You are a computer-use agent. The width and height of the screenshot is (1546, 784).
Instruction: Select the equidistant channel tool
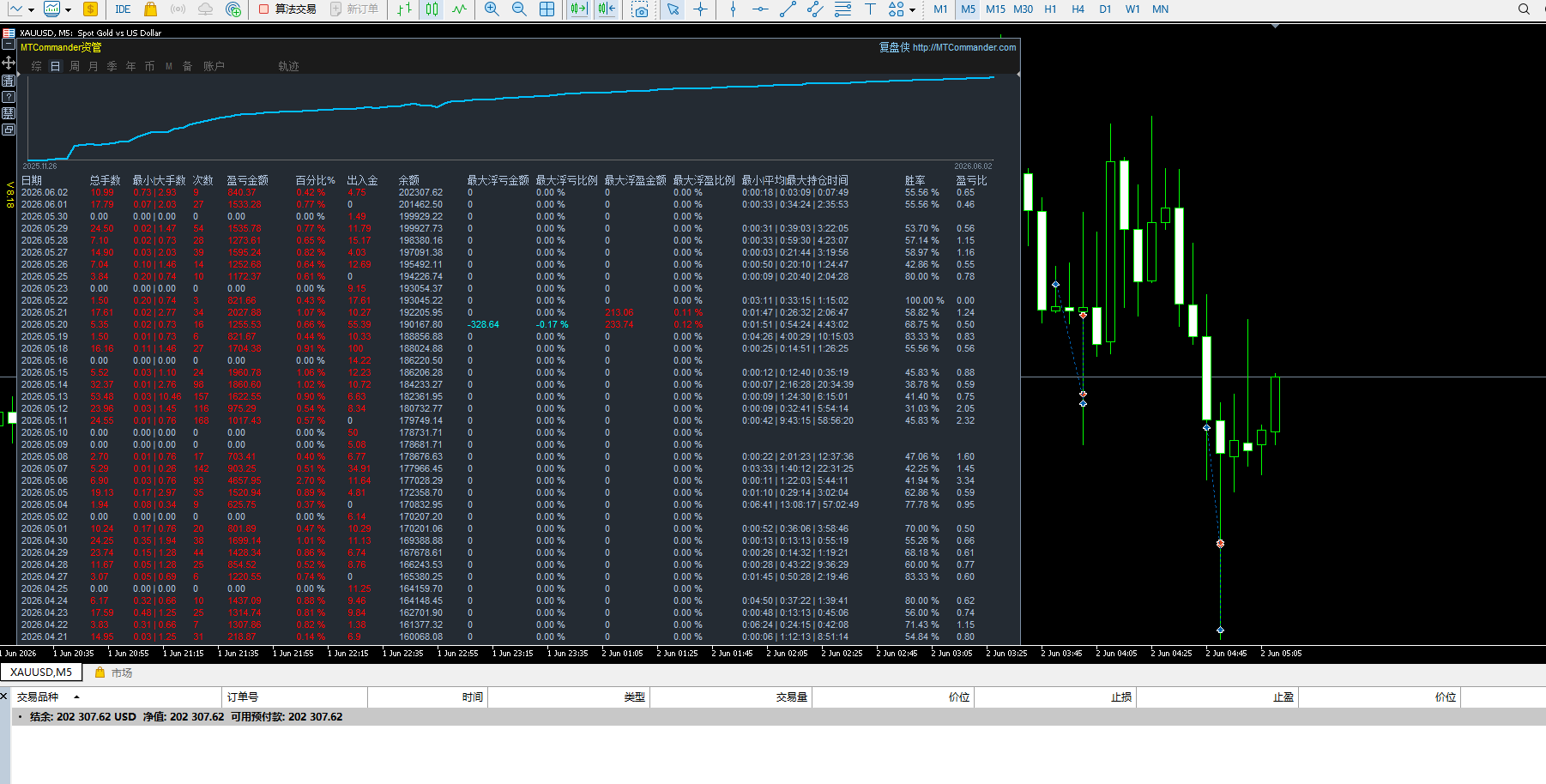click(815, 9)
